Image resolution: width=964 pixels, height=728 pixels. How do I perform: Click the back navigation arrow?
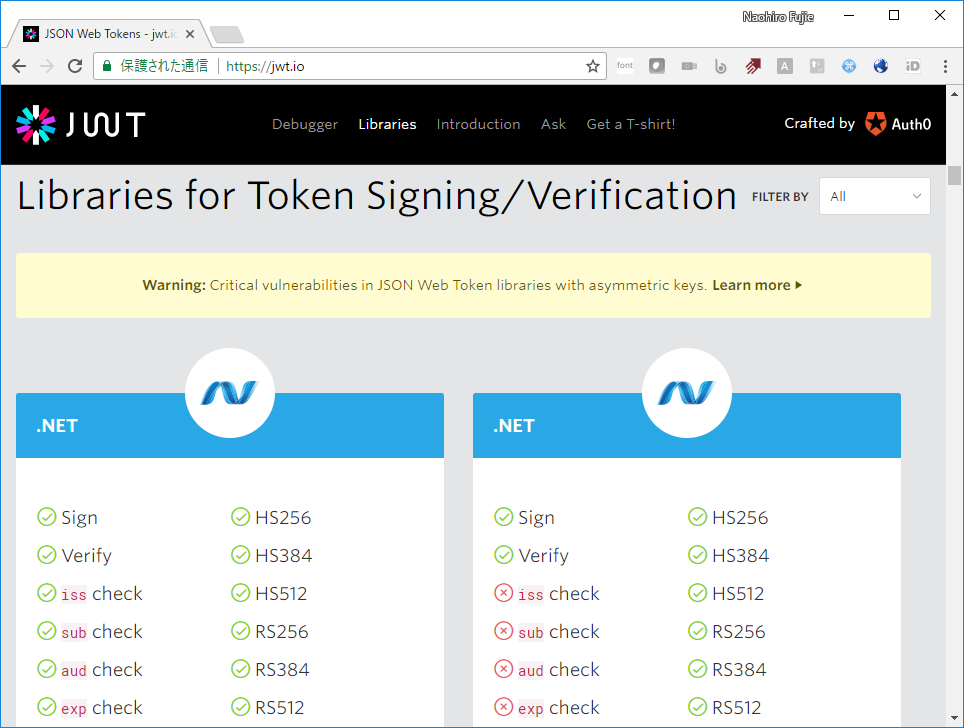[19, 66]
